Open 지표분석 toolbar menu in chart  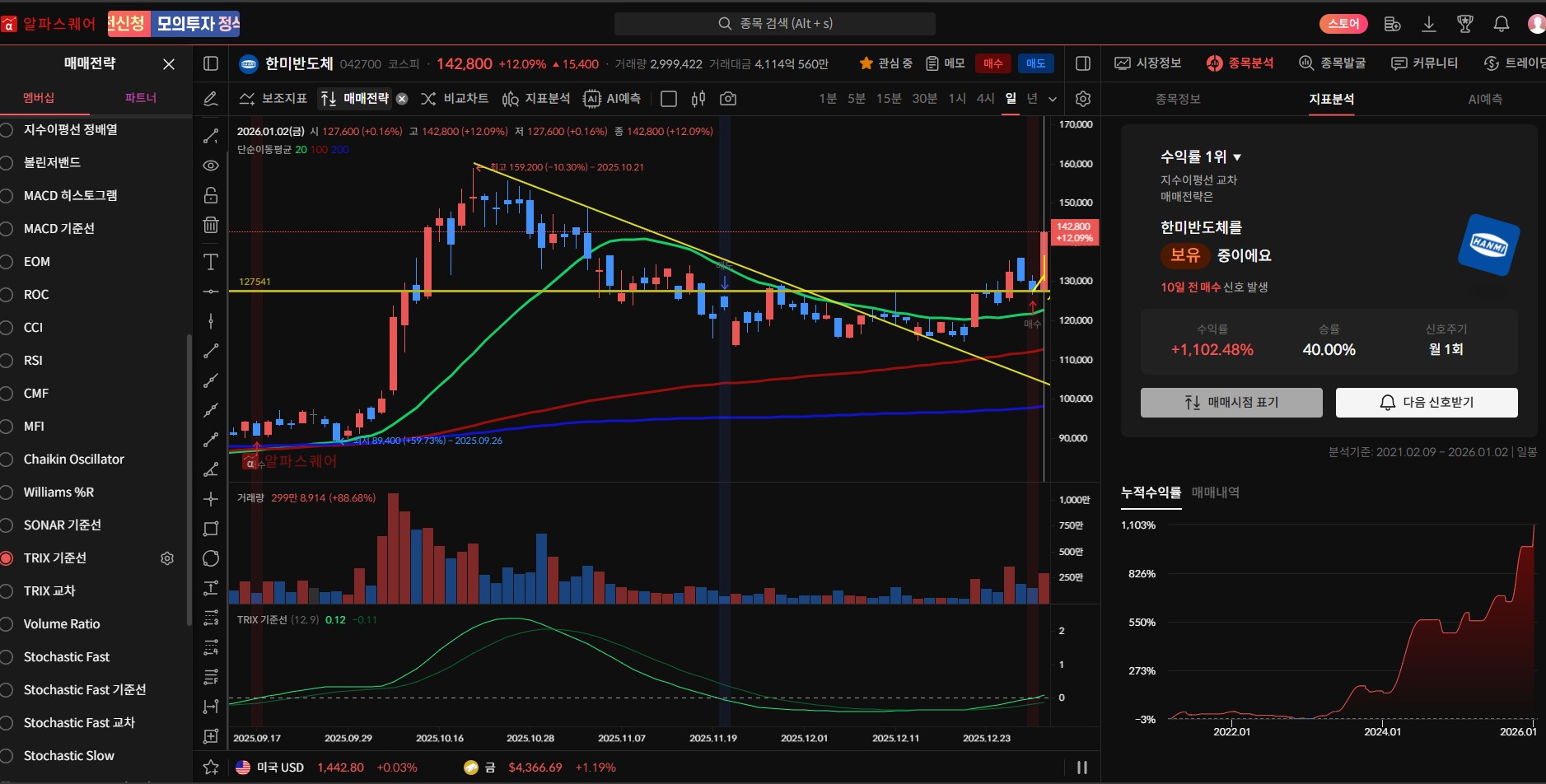(536, 99)
